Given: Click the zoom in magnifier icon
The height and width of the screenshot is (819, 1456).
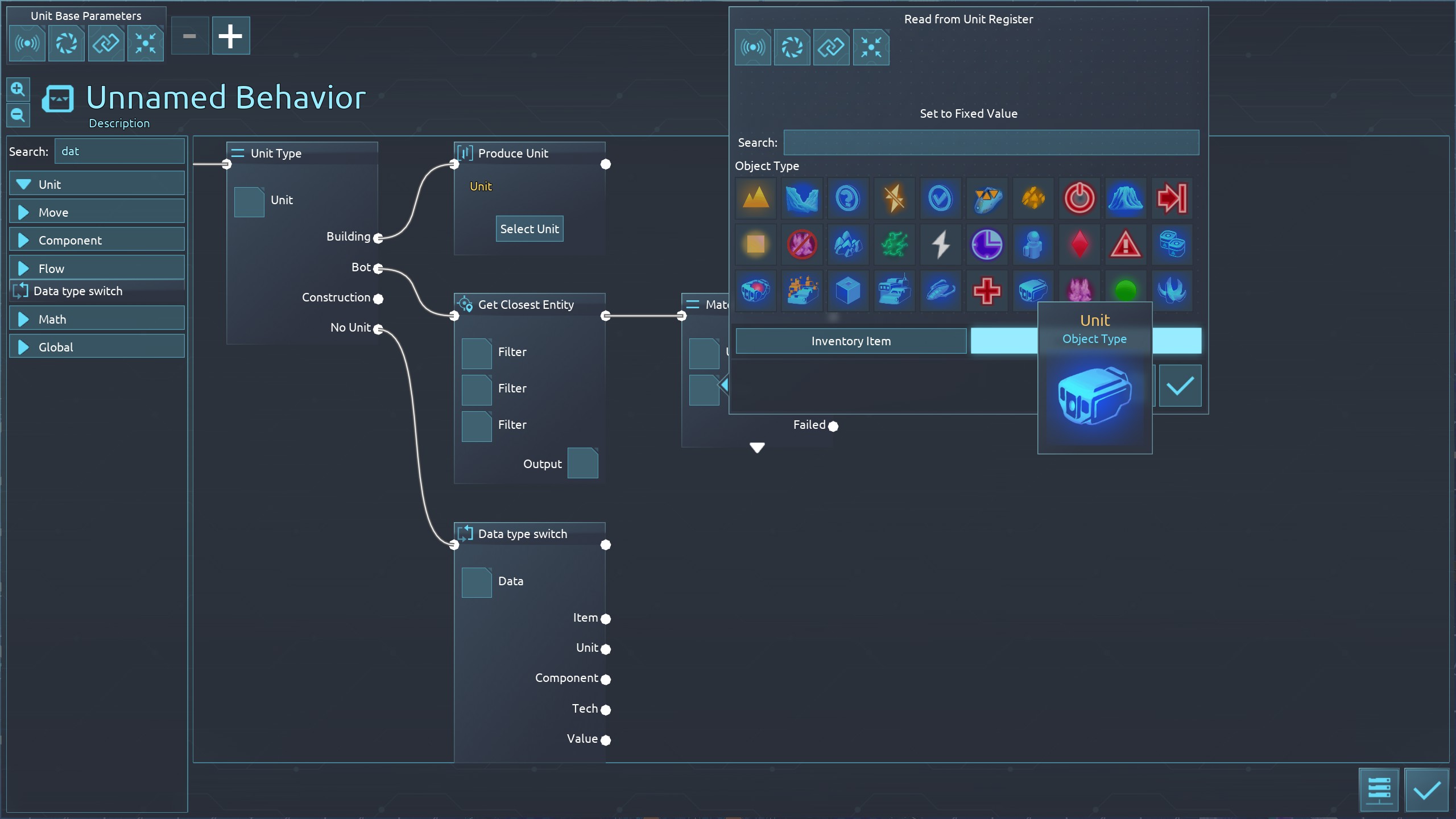Looking at the screenshot, I should pos(18,89).
